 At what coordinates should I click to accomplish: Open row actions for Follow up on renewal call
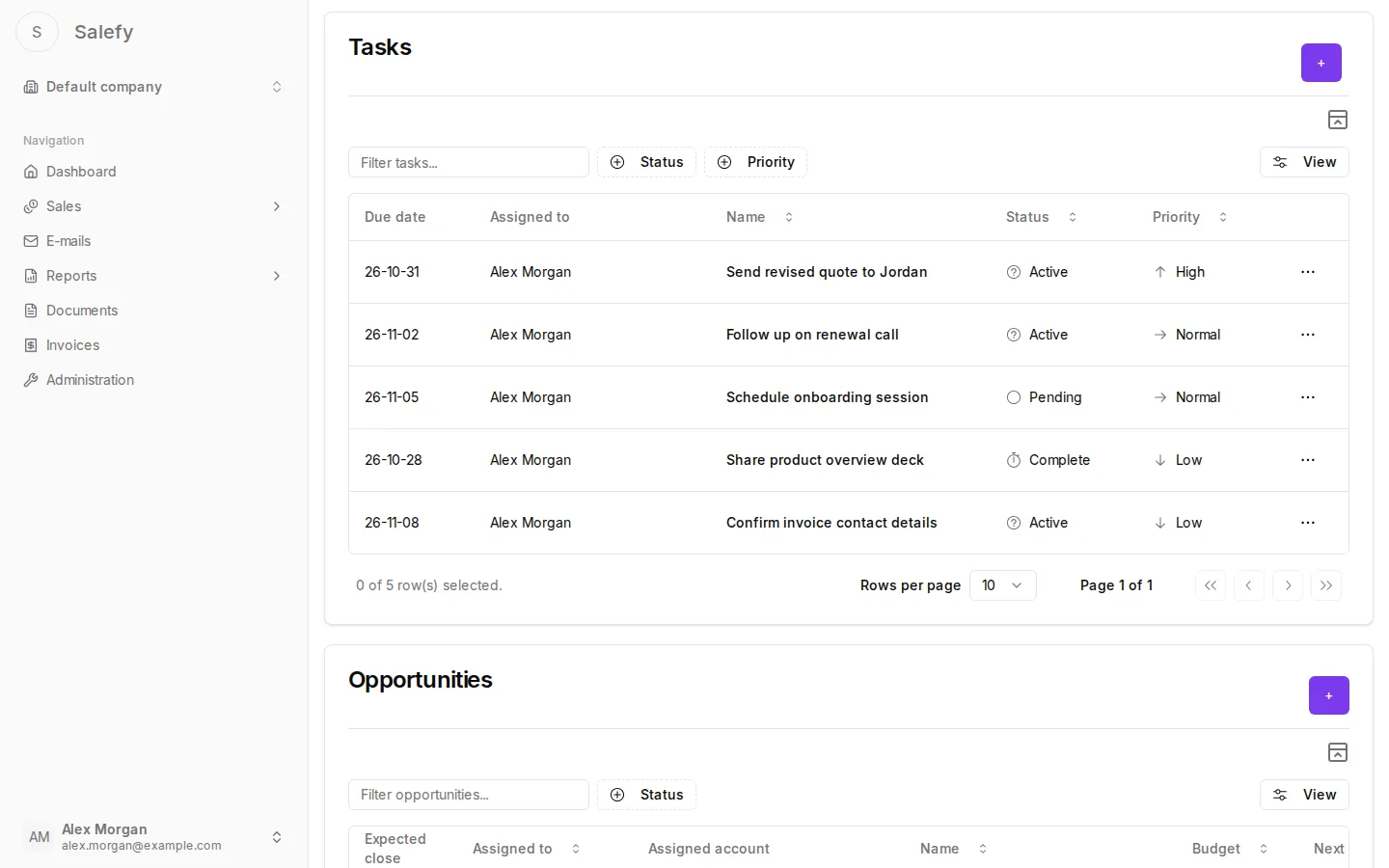(1308, 335)
